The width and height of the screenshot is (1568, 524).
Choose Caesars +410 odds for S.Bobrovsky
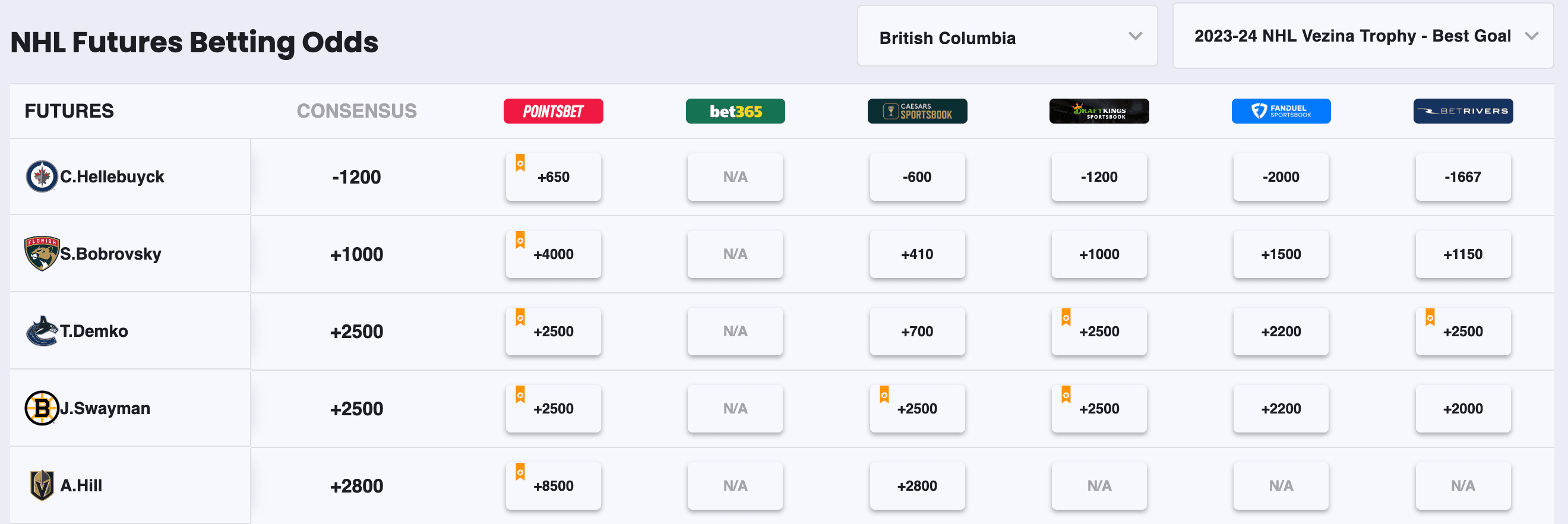point(916,254)
